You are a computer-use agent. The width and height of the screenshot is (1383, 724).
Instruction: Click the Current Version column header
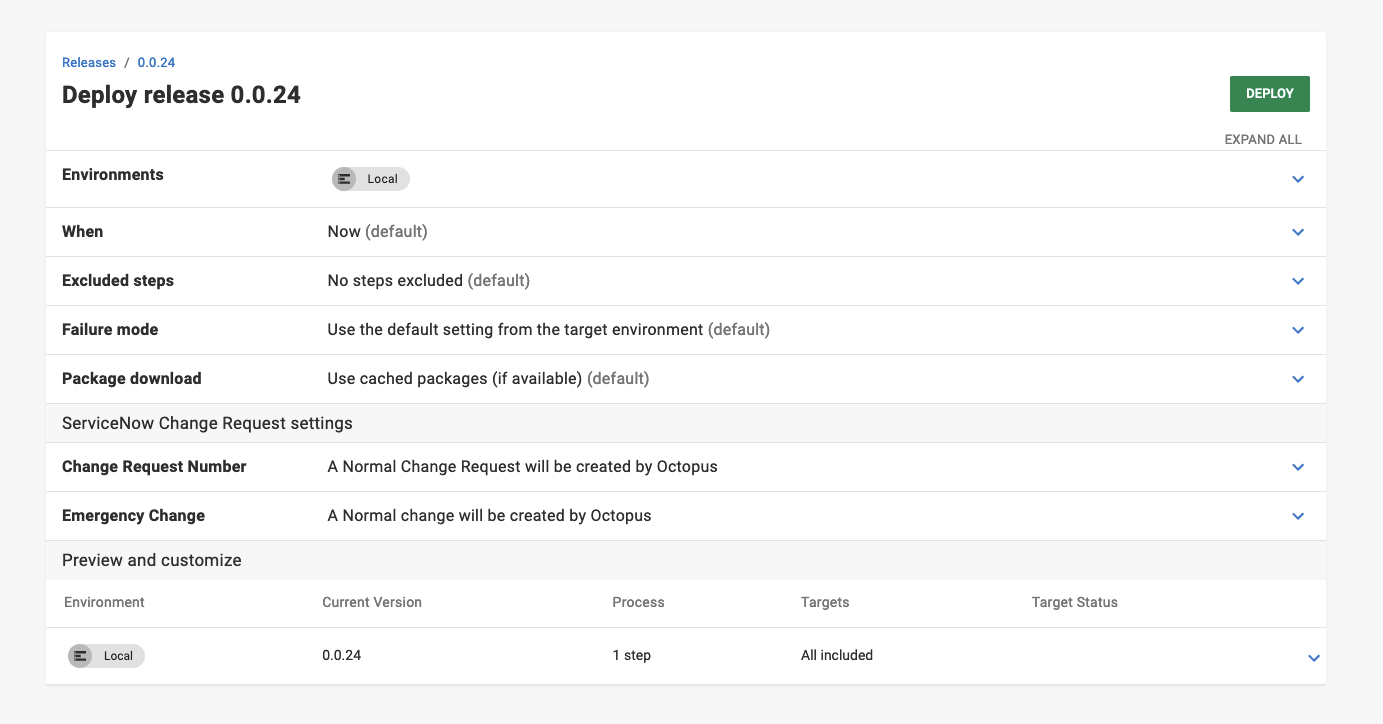[371, 602]
